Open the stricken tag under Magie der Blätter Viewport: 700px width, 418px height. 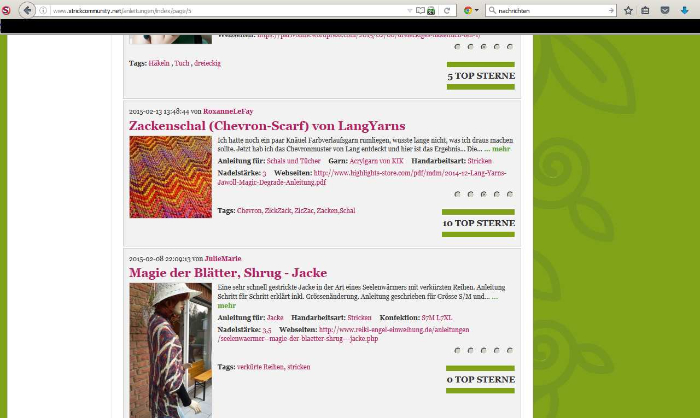coord(299,367)
